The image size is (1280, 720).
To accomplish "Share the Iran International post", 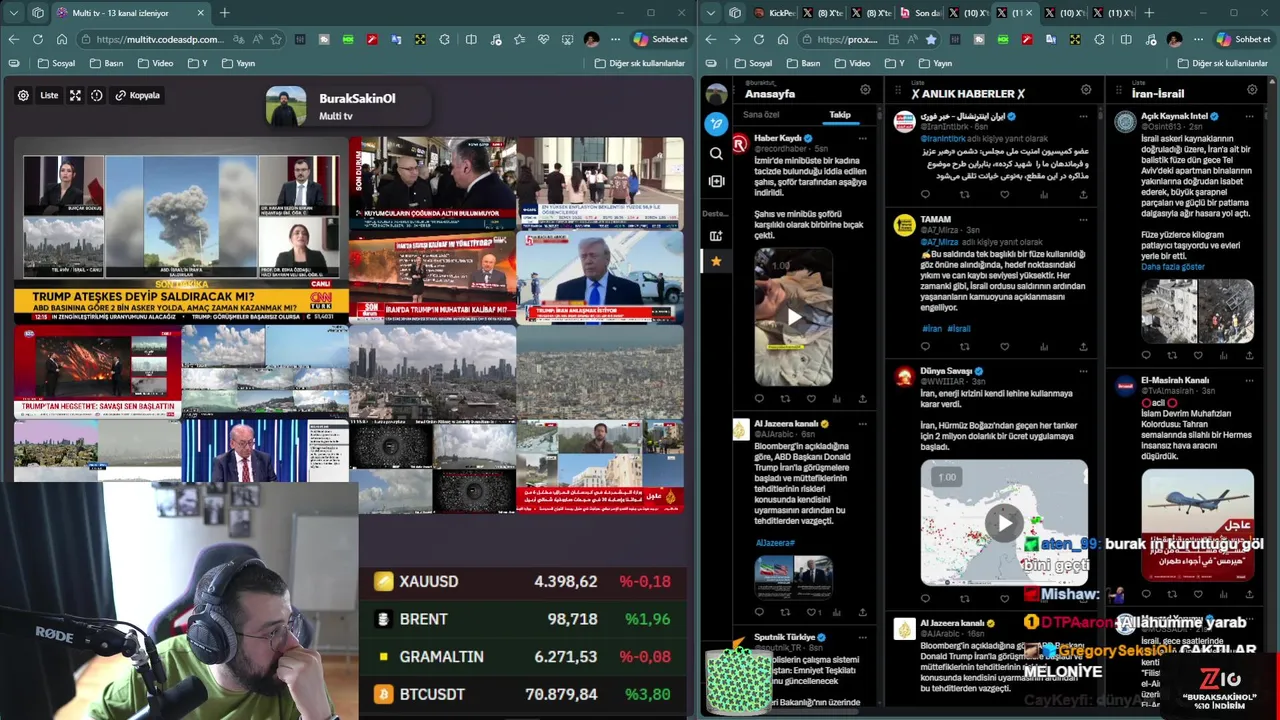I will pyautogui.click(x=1083, y=195).
